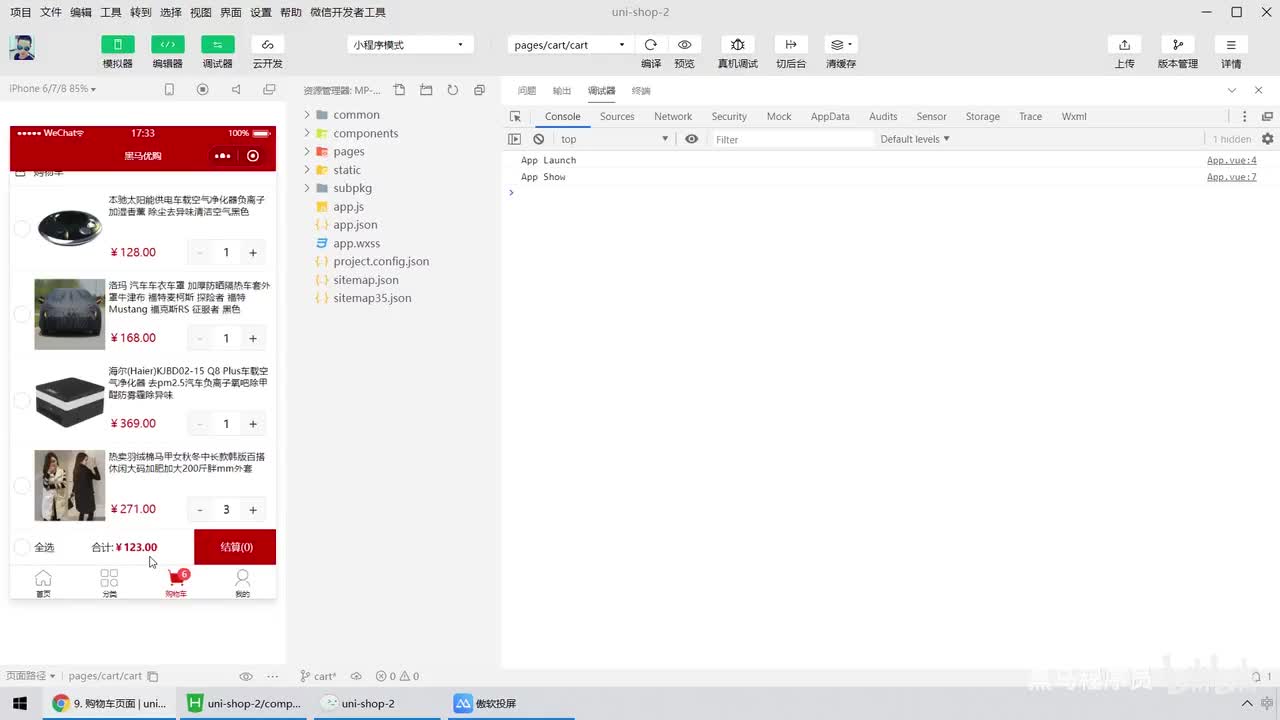The height and width of the screenshot is (720, 1280).
Task: Click the 切后台 switch-to-background icon
Action: [791, 45]
